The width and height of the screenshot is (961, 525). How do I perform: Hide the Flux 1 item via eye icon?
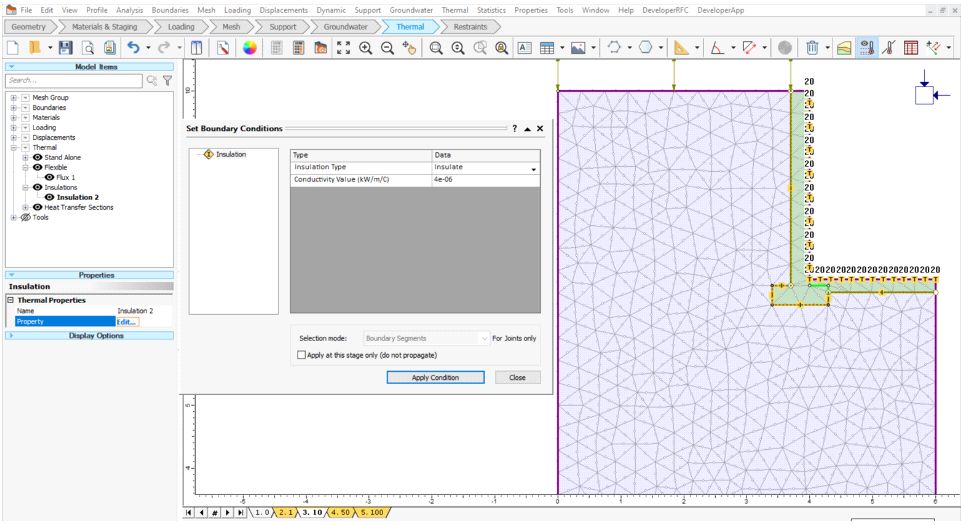pos(49,177)
